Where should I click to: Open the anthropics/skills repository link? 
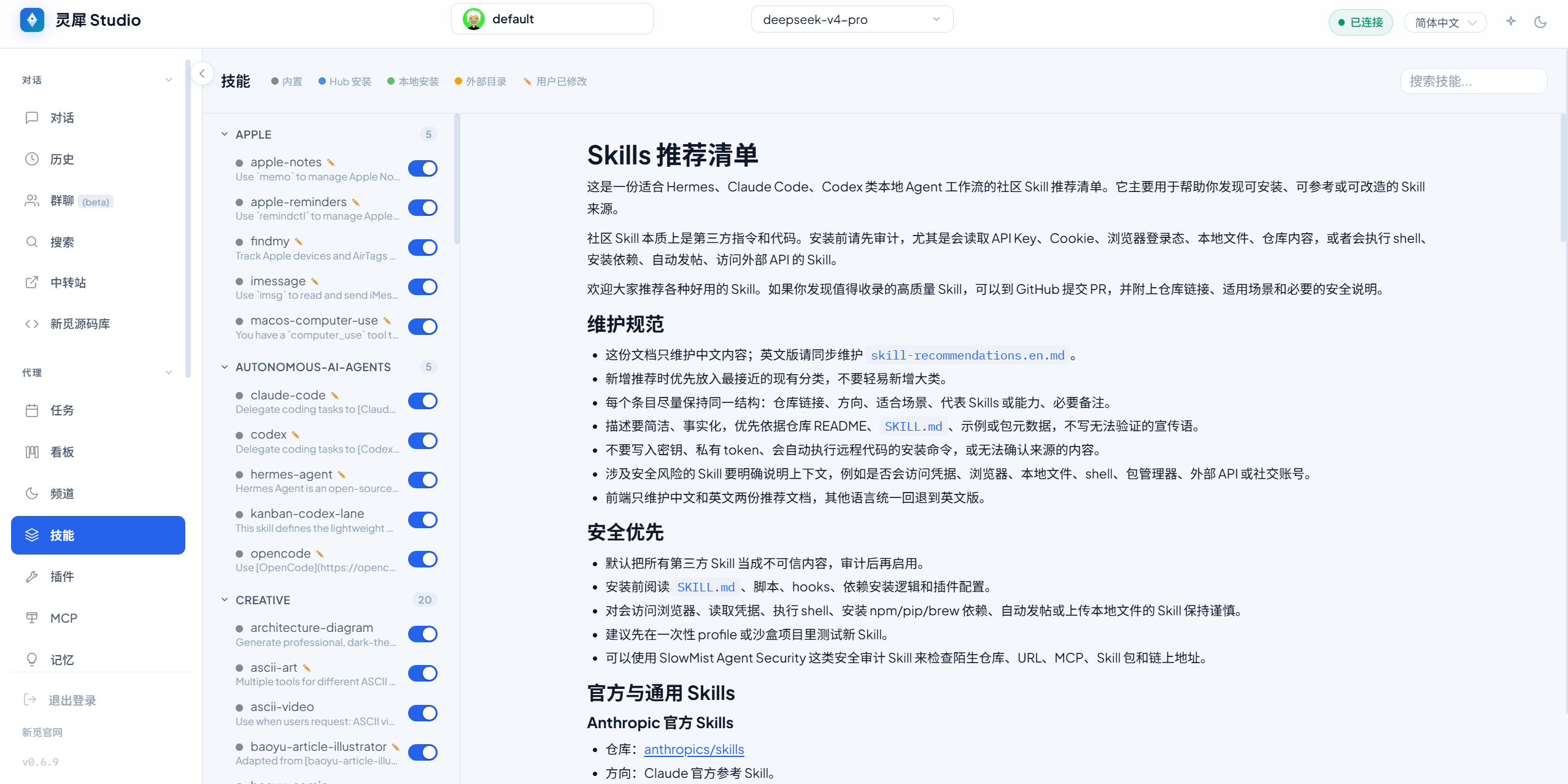(693, 749)
